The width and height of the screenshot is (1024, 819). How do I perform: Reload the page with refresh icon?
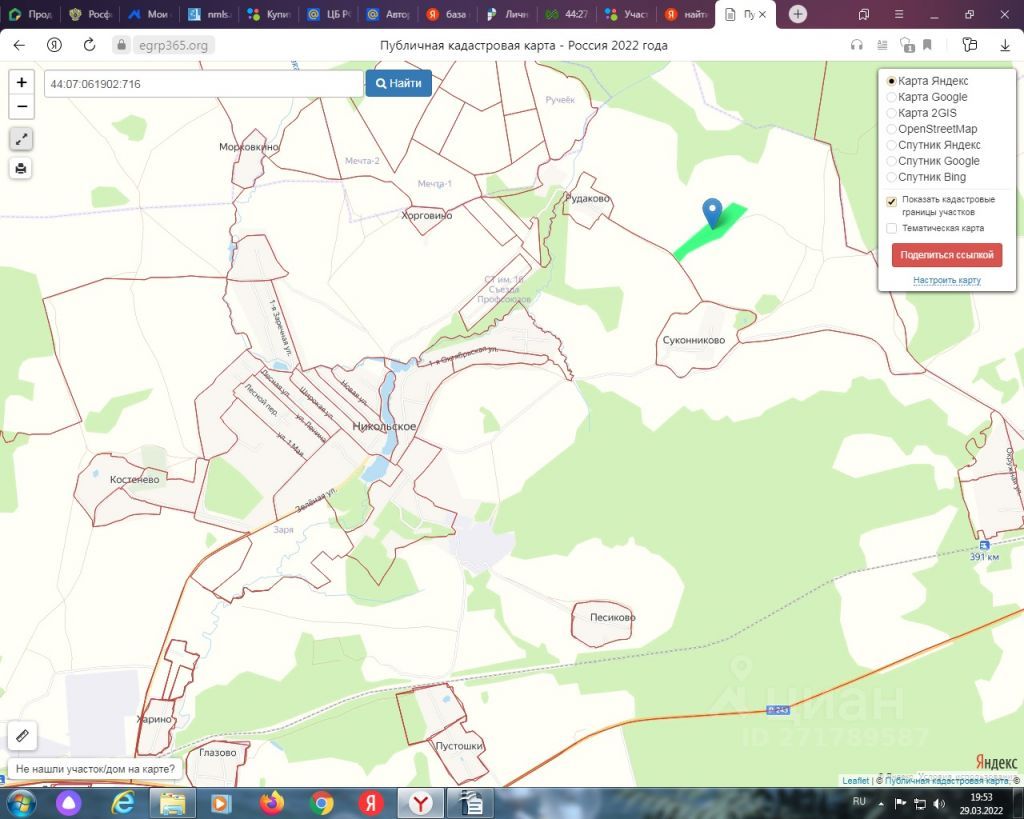click(89, 45)
